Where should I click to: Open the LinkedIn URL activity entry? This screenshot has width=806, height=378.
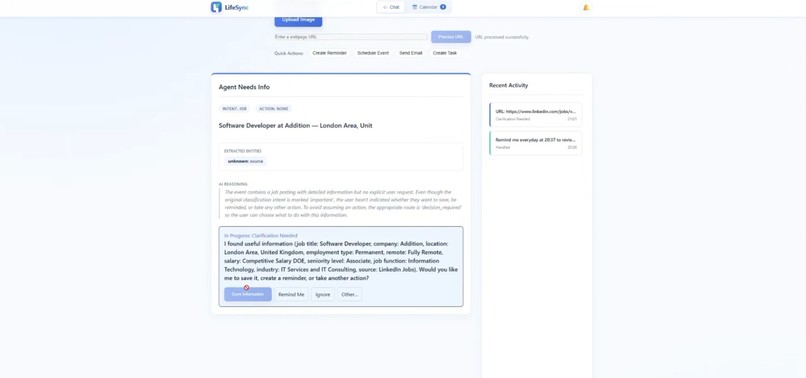click(536, 115)
